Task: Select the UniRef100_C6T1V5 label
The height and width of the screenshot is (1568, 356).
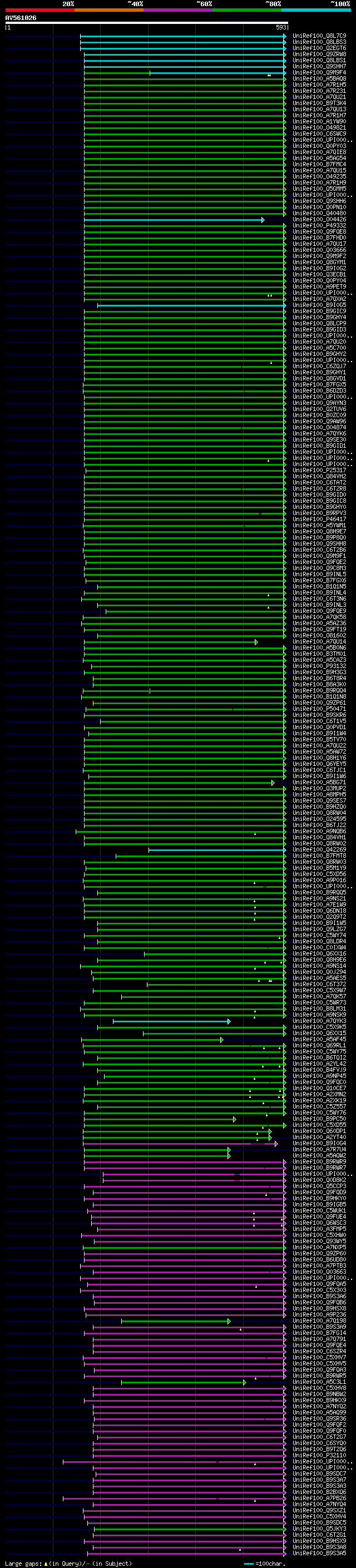Action: [x=319, y=721]
